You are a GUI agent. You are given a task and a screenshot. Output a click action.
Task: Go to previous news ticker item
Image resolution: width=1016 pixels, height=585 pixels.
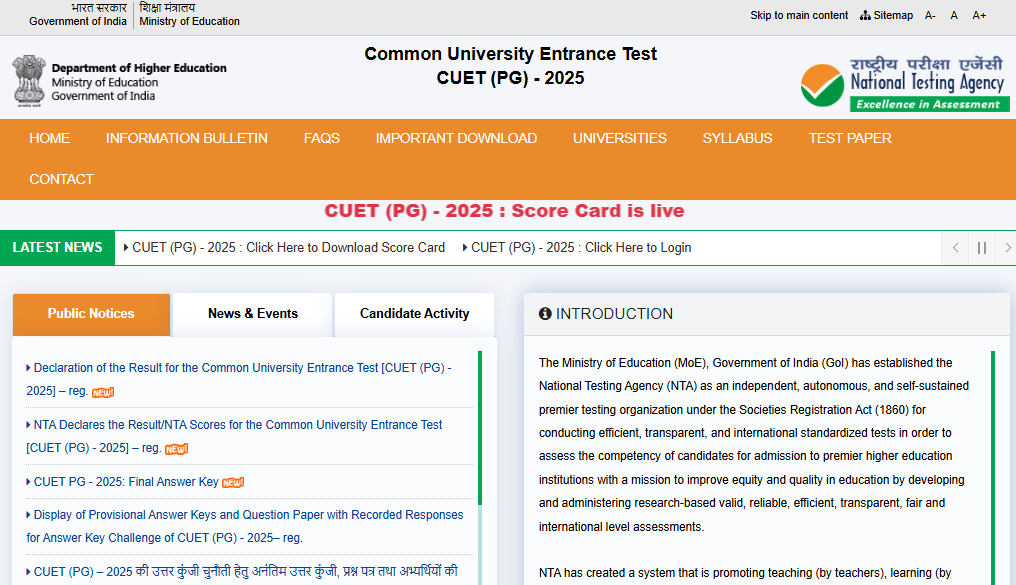pos(956,248)
